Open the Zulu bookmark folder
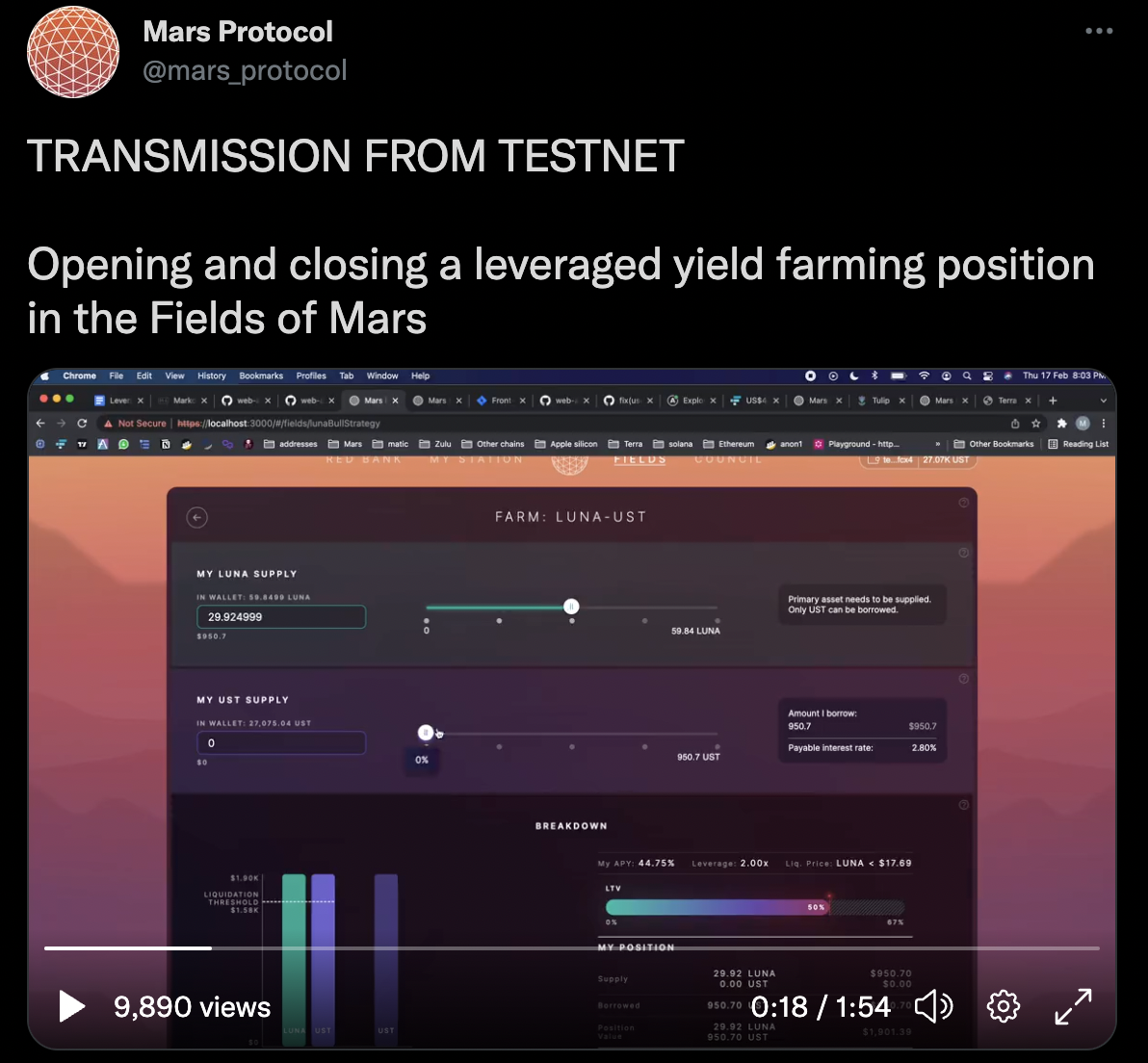Image resolution: width=1148 pixels, height=1063 pixels. point(435,444)
